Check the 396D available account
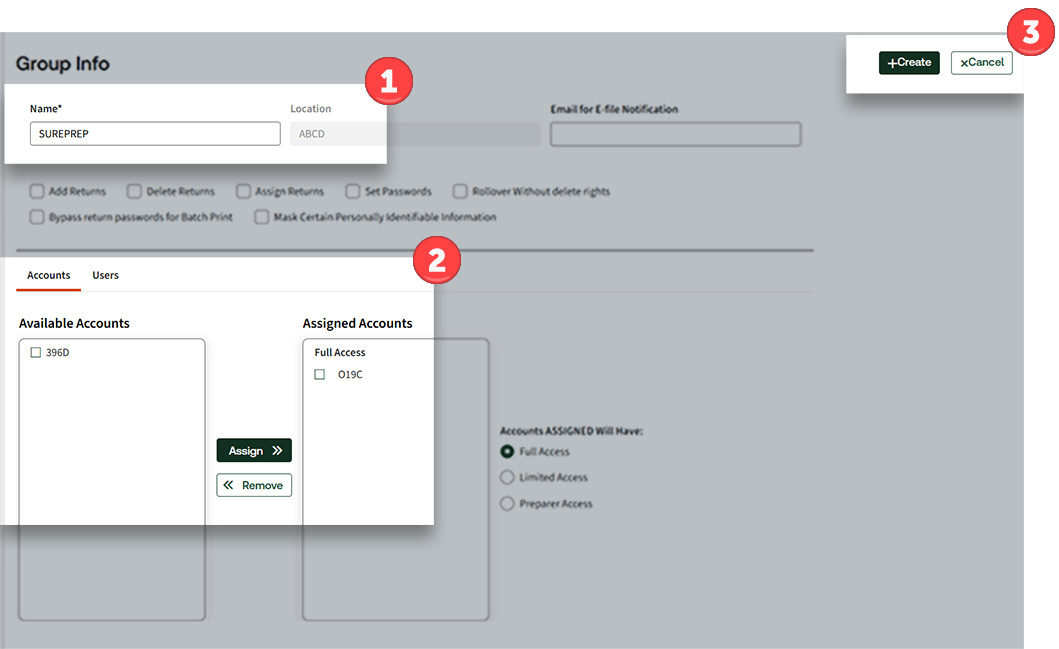The image size is (1059, 649). 36,352
